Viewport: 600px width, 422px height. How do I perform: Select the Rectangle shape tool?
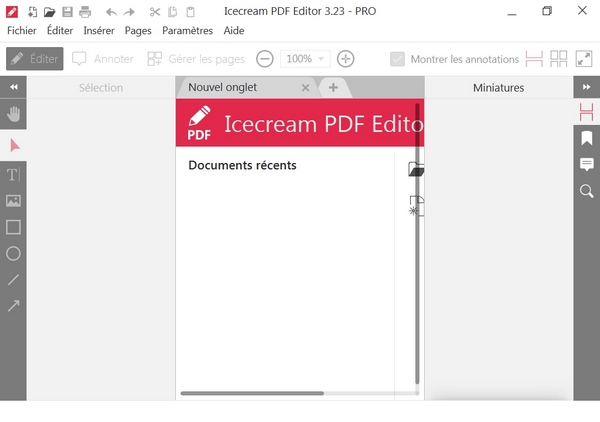13,227
